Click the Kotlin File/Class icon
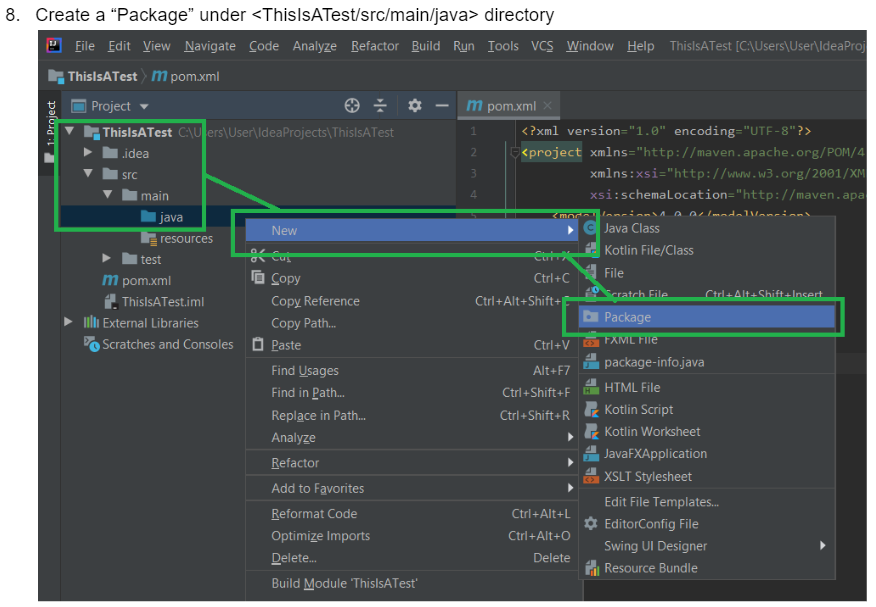This screenshot has height=607, width=876. pos(591,250)
